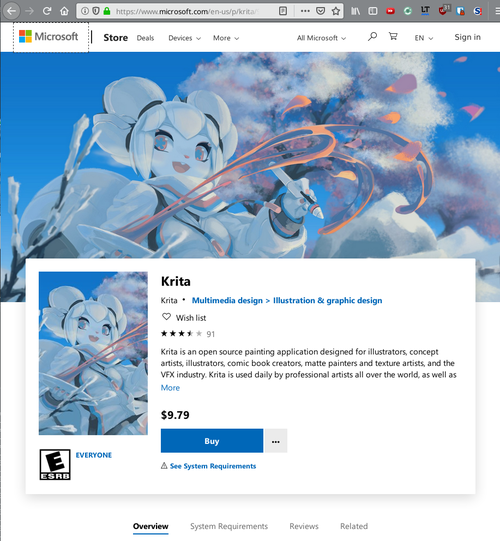The height and width of the screenshot is (541, 500).
Task: Open Firefox Library icon in the toolbar
Action: [355, 11]
